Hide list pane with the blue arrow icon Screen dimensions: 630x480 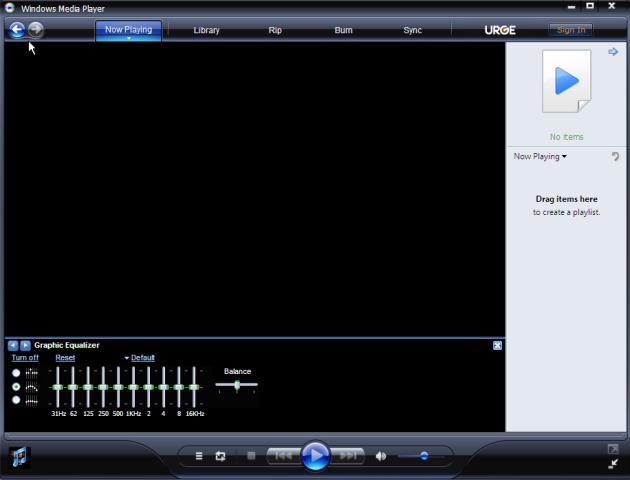point(613,52)
